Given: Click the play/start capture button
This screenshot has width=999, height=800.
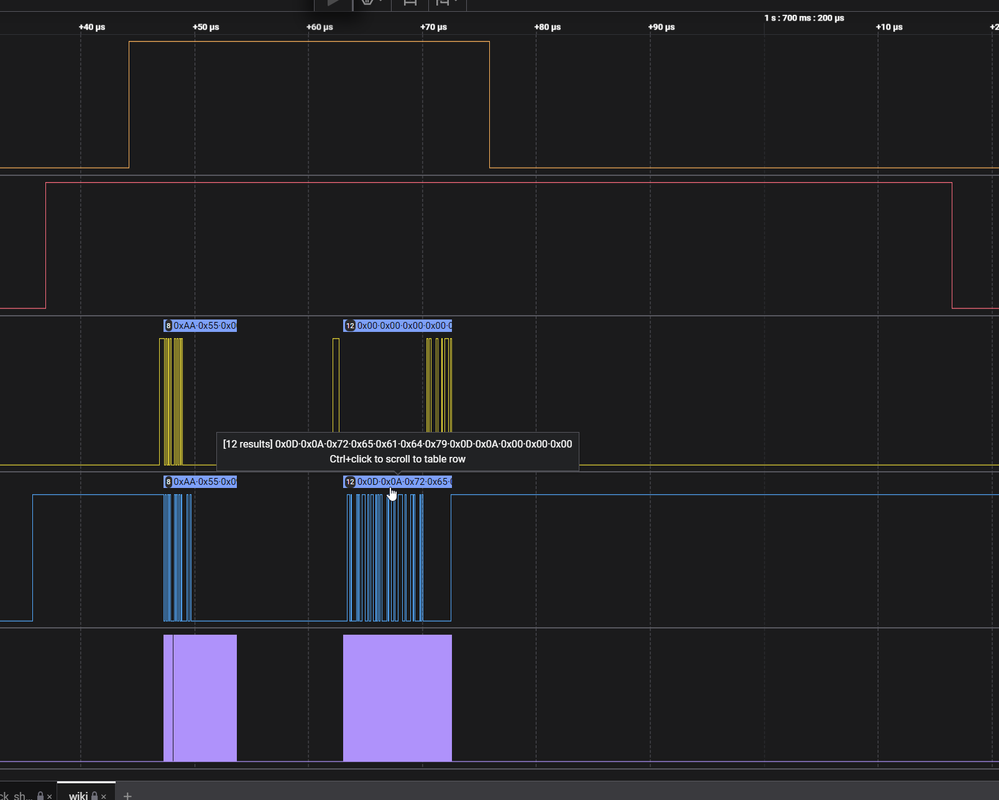Looking at the screenshot, I should coord(333,4).
